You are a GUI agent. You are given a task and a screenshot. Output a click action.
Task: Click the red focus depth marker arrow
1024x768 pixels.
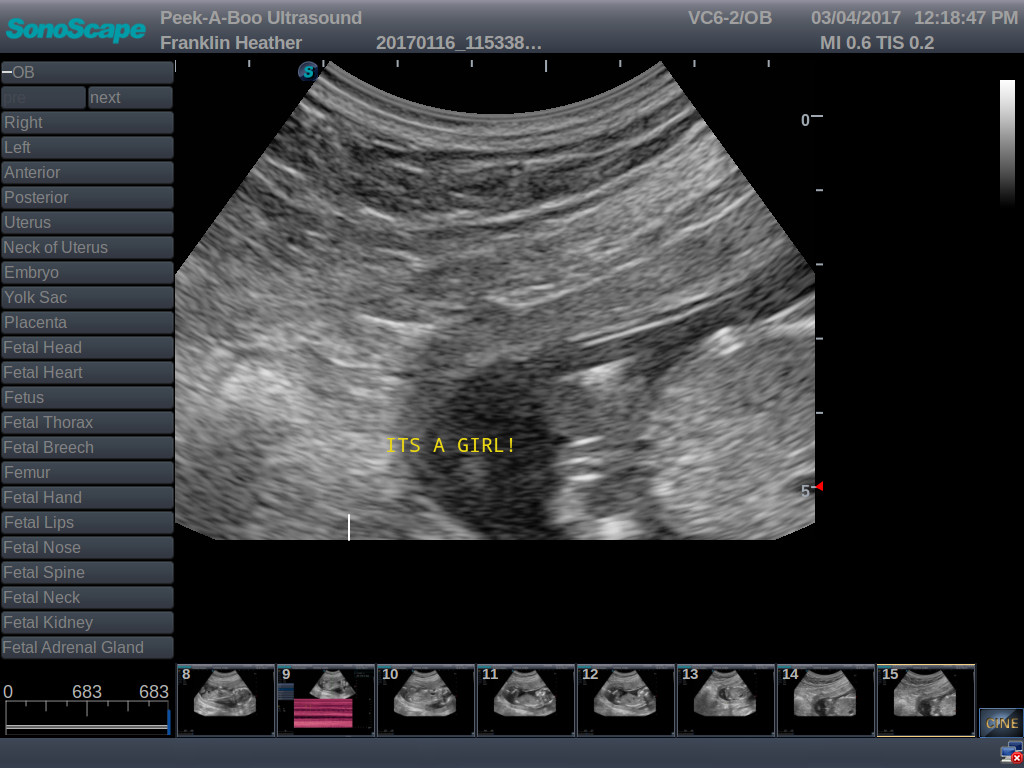[818, 486]
